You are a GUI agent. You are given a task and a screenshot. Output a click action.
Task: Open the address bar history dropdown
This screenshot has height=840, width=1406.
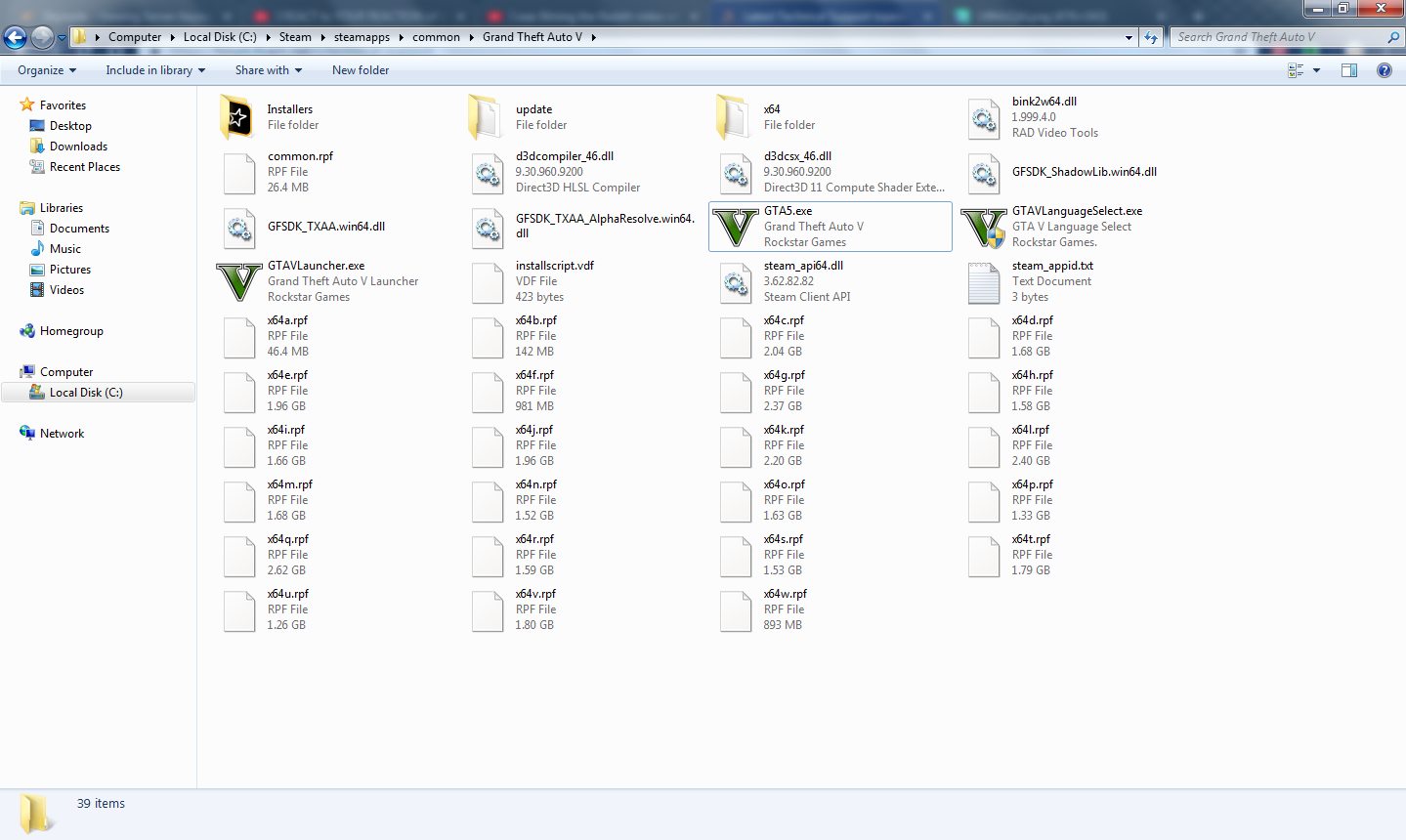[x=1129, y=37]
